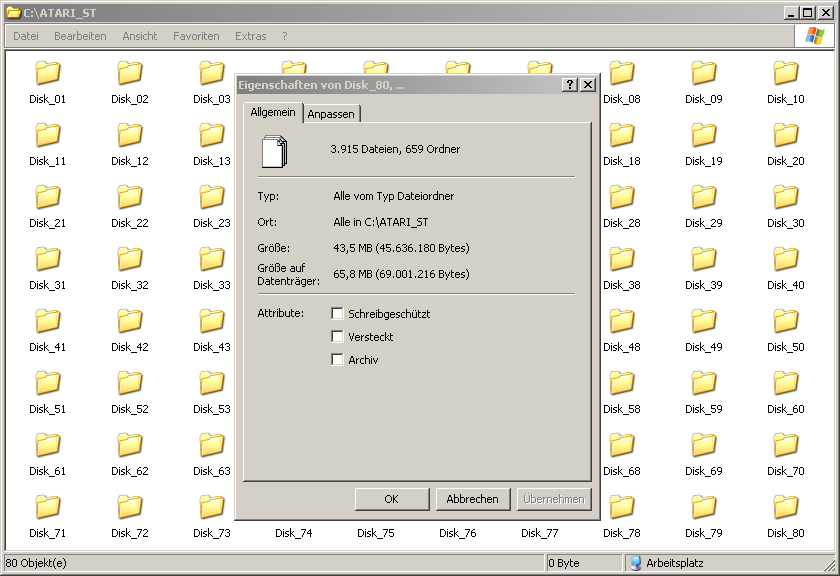This screenshot has height=576, width=840.
Task: Select the Disk_10 folder icon
Action: (x=786, y=73)
